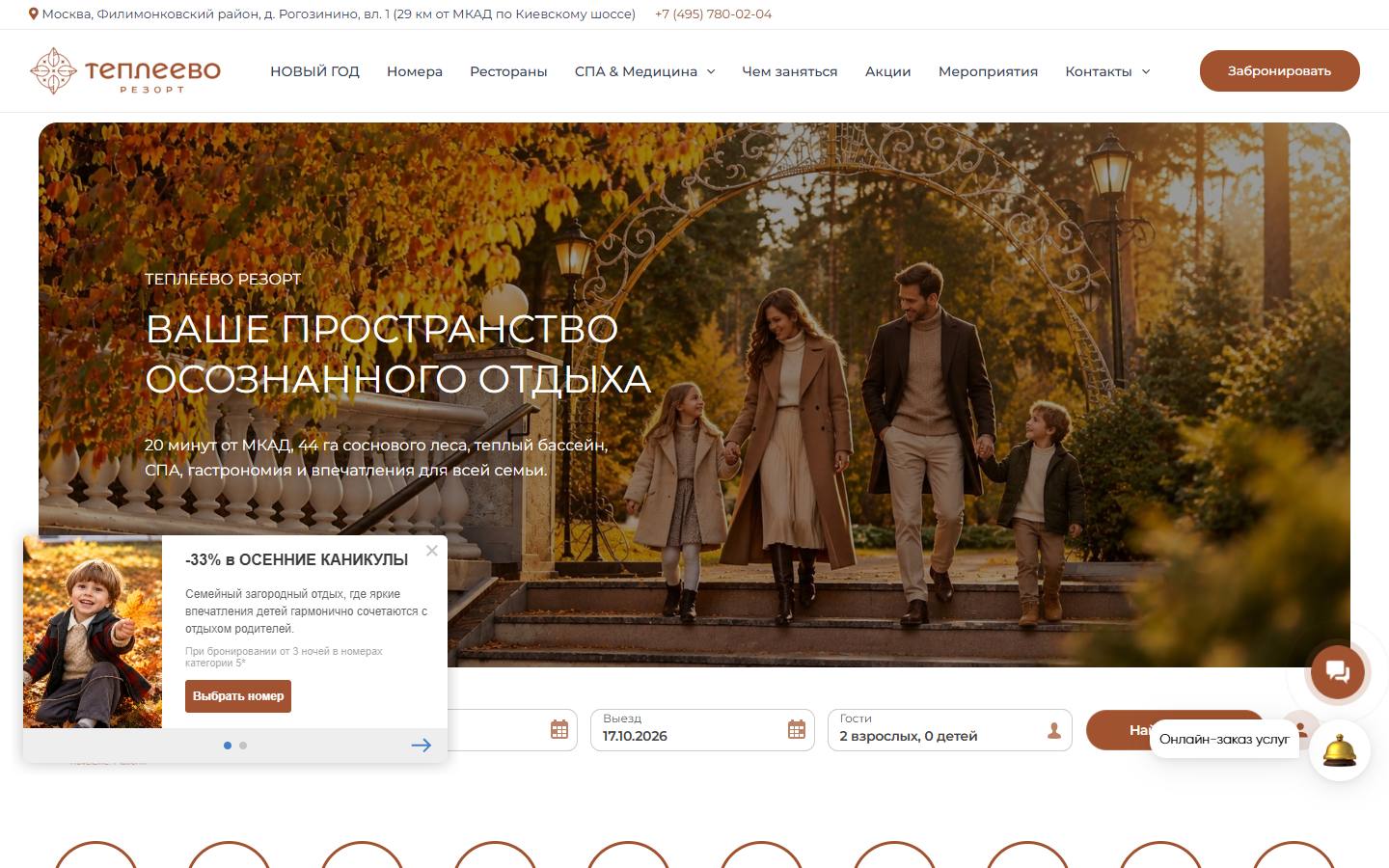This screenshot has width=1389, height=868.
Task: Open the Гости selector field
Action: pyautogui.click(x=950, y=730)
